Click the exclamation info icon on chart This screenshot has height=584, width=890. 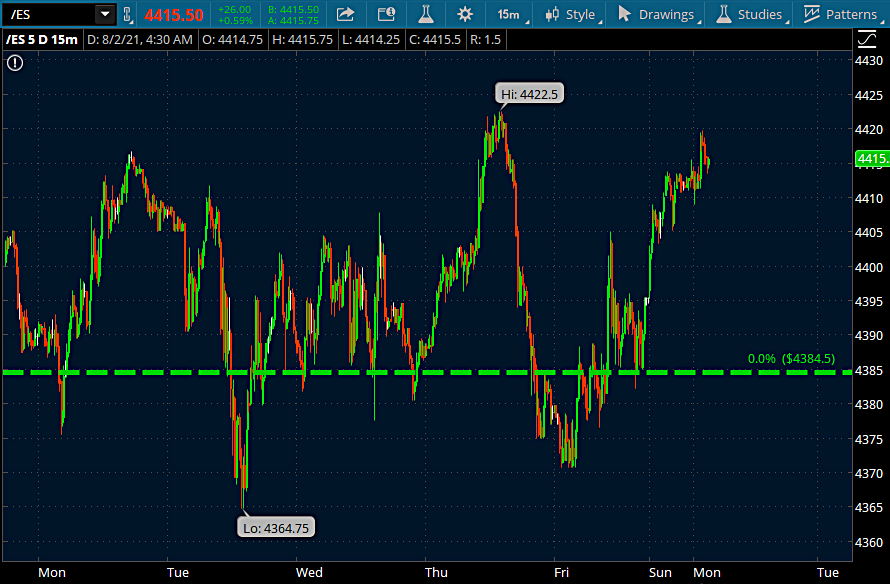pyautogui.click(x=15, y=62)
